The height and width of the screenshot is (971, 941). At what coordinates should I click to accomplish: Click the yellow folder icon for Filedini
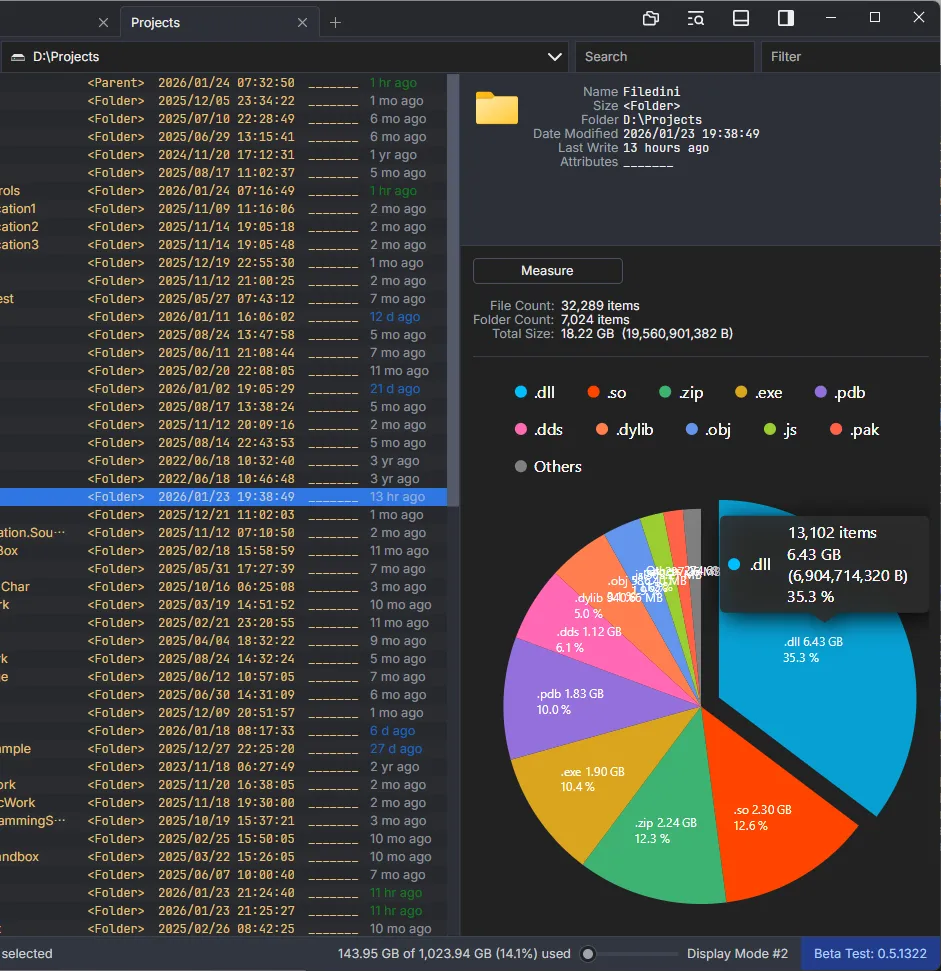point(497,108)
